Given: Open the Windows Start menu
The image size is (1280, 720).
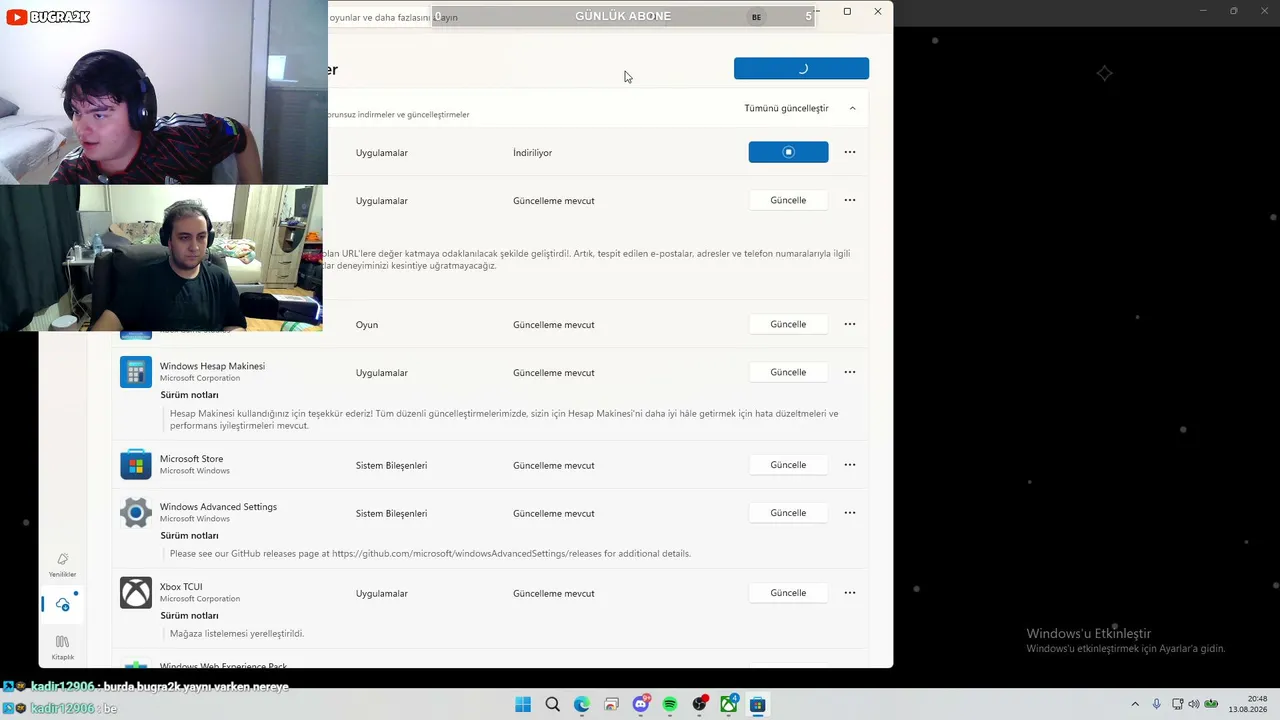Looking at the screenshot, I should tap(523, 705).
